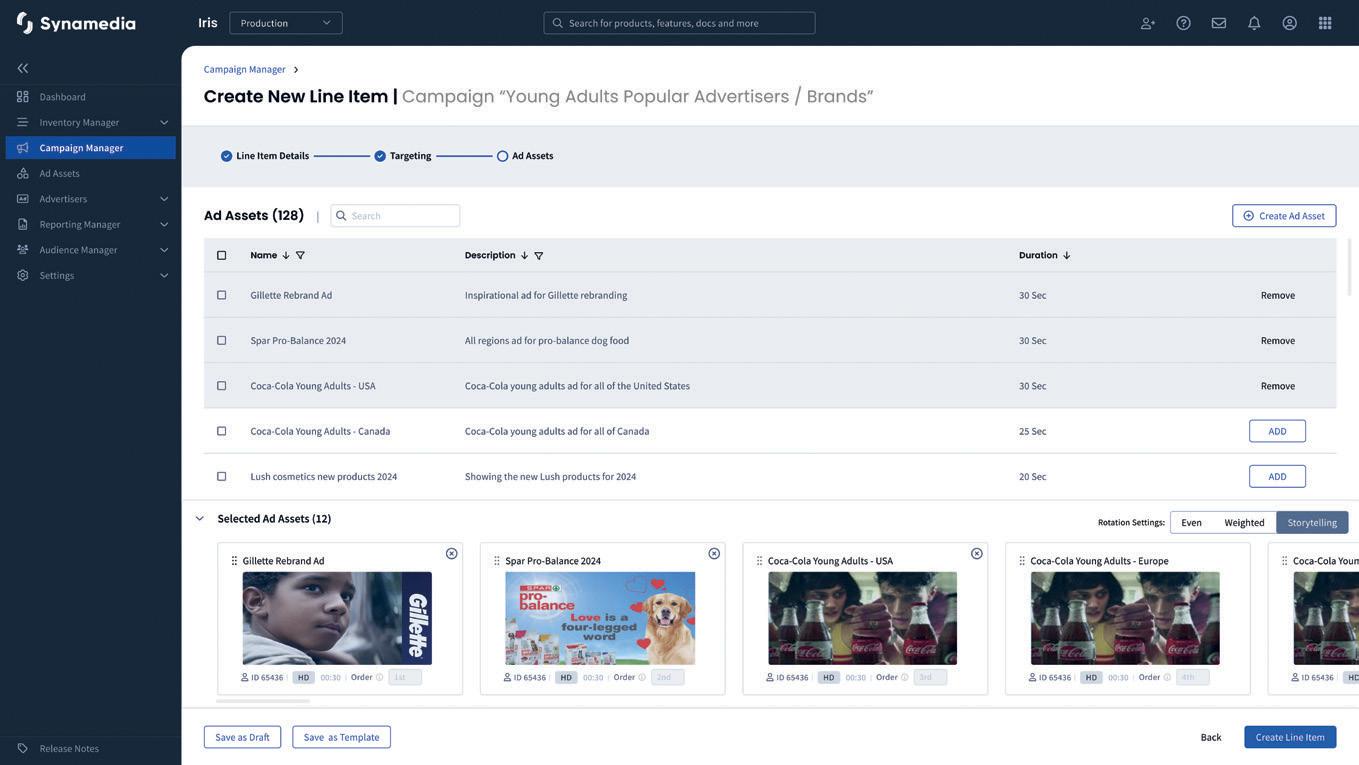1359x765 pixels.
Task: Open the mail inbox icon
Action: pyautogui.click(x=1219, y=23)
